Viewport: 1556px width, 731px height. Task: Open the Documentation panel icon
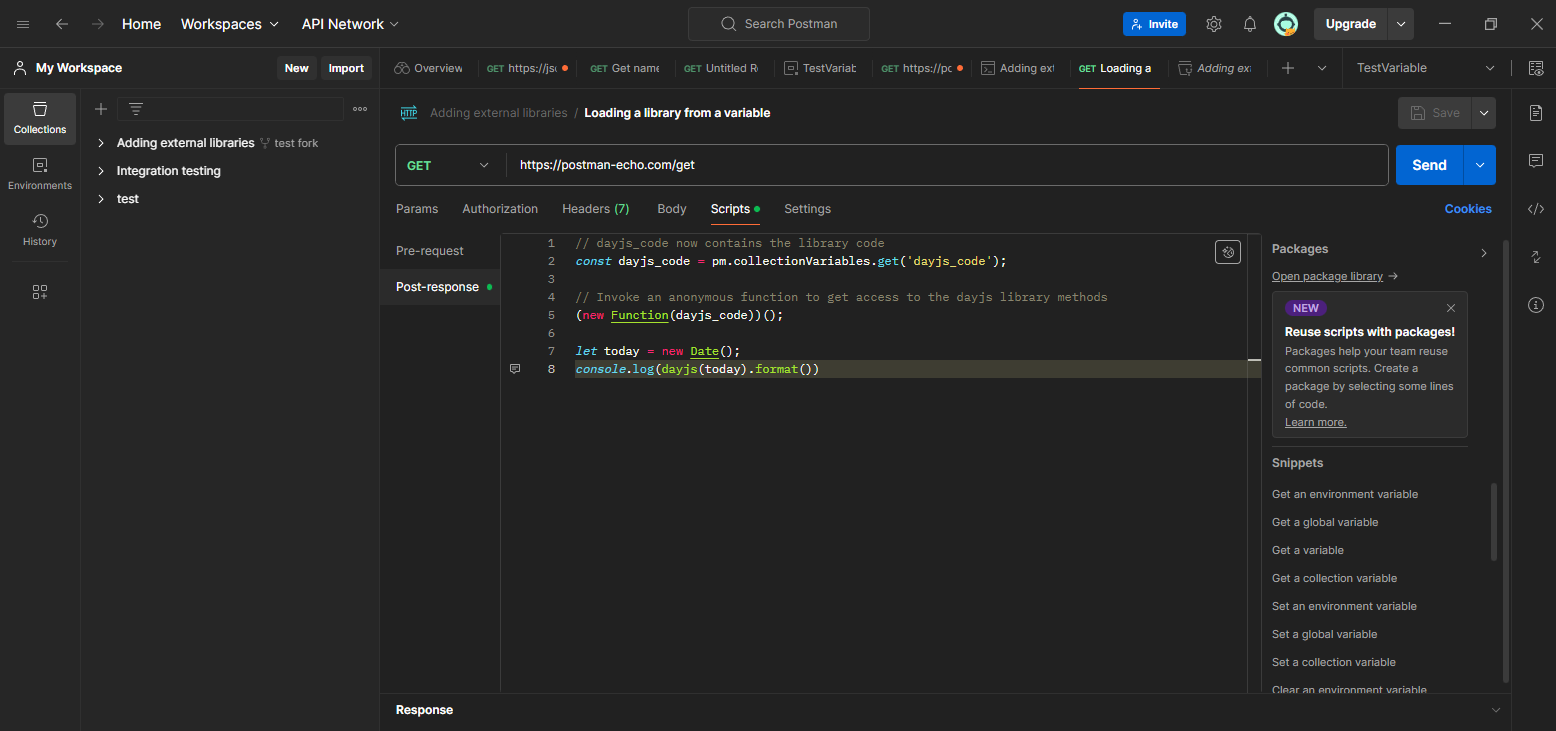[x=1536, y=113]
